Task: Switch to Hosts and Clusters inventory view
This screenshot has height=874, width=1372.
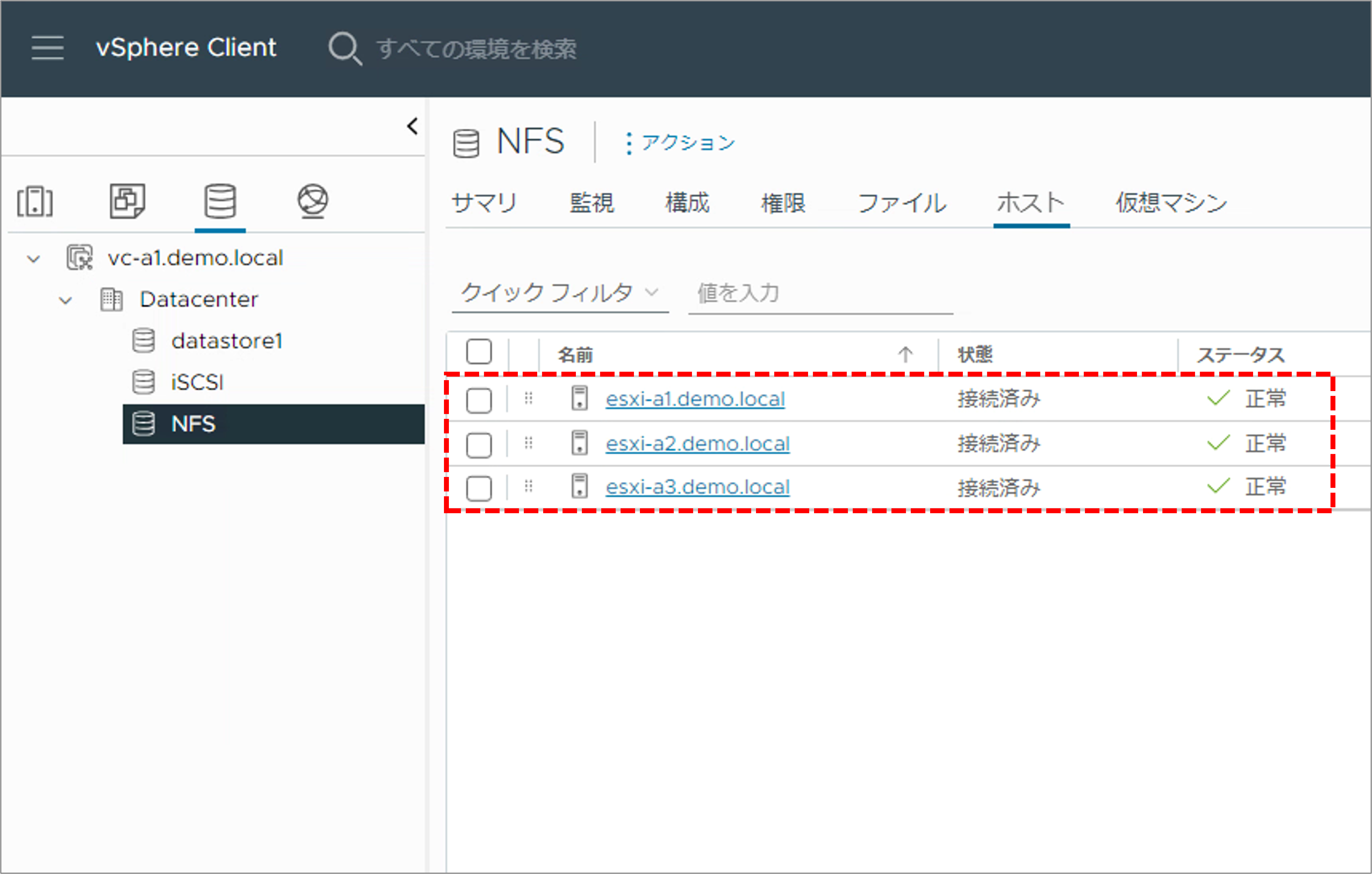Action: tap(35, 202)
